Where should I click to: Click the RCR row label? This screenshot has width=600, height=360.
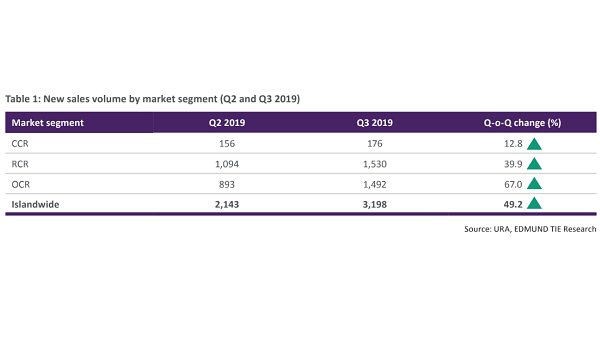point(20,164)
